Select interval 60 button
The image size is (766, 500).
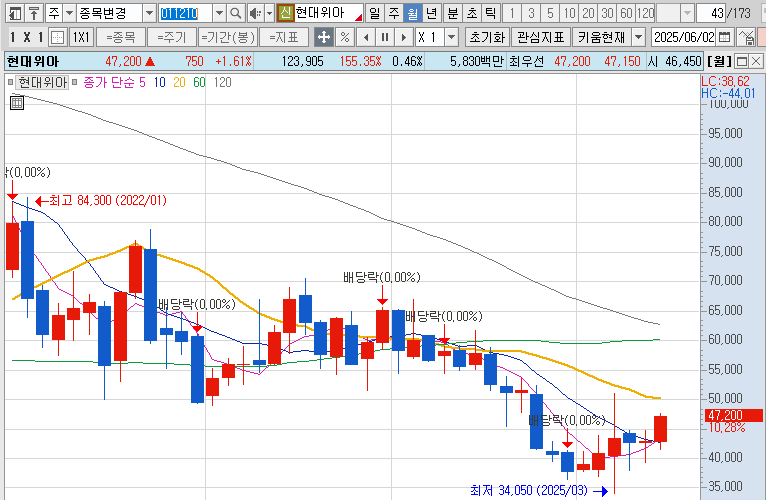coord(626,13)
